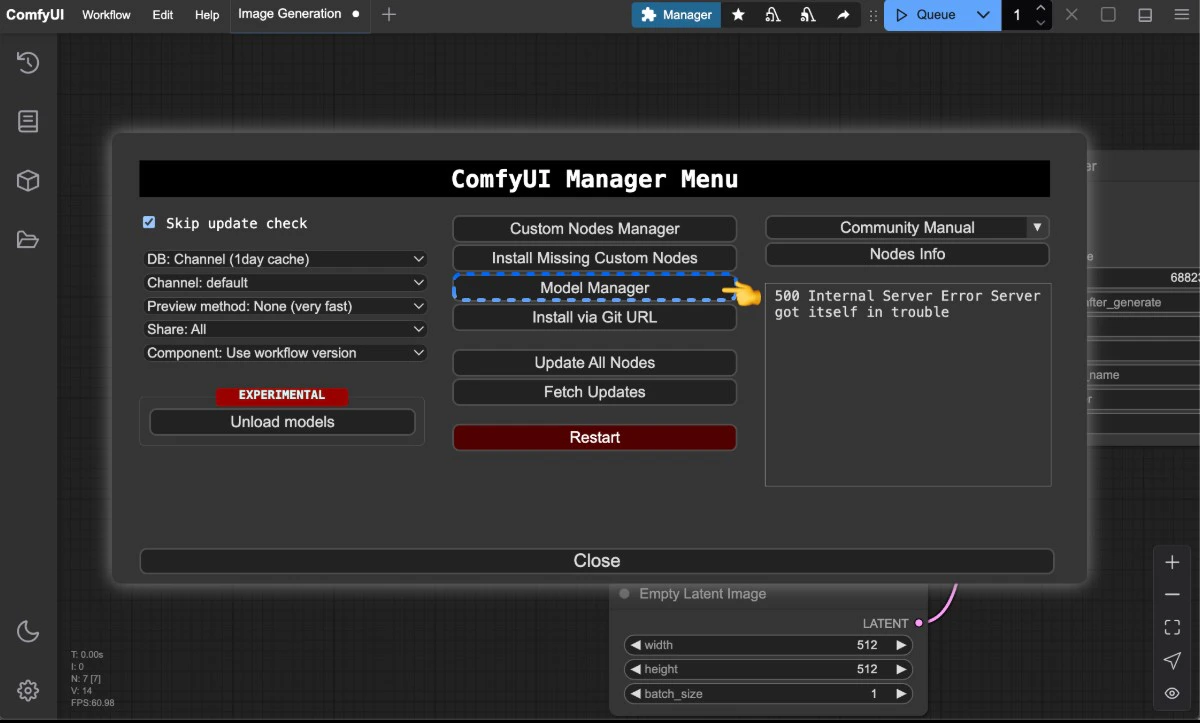Click the Model Manager button
The image size is (1200, 723).
[x=594, y=287]
